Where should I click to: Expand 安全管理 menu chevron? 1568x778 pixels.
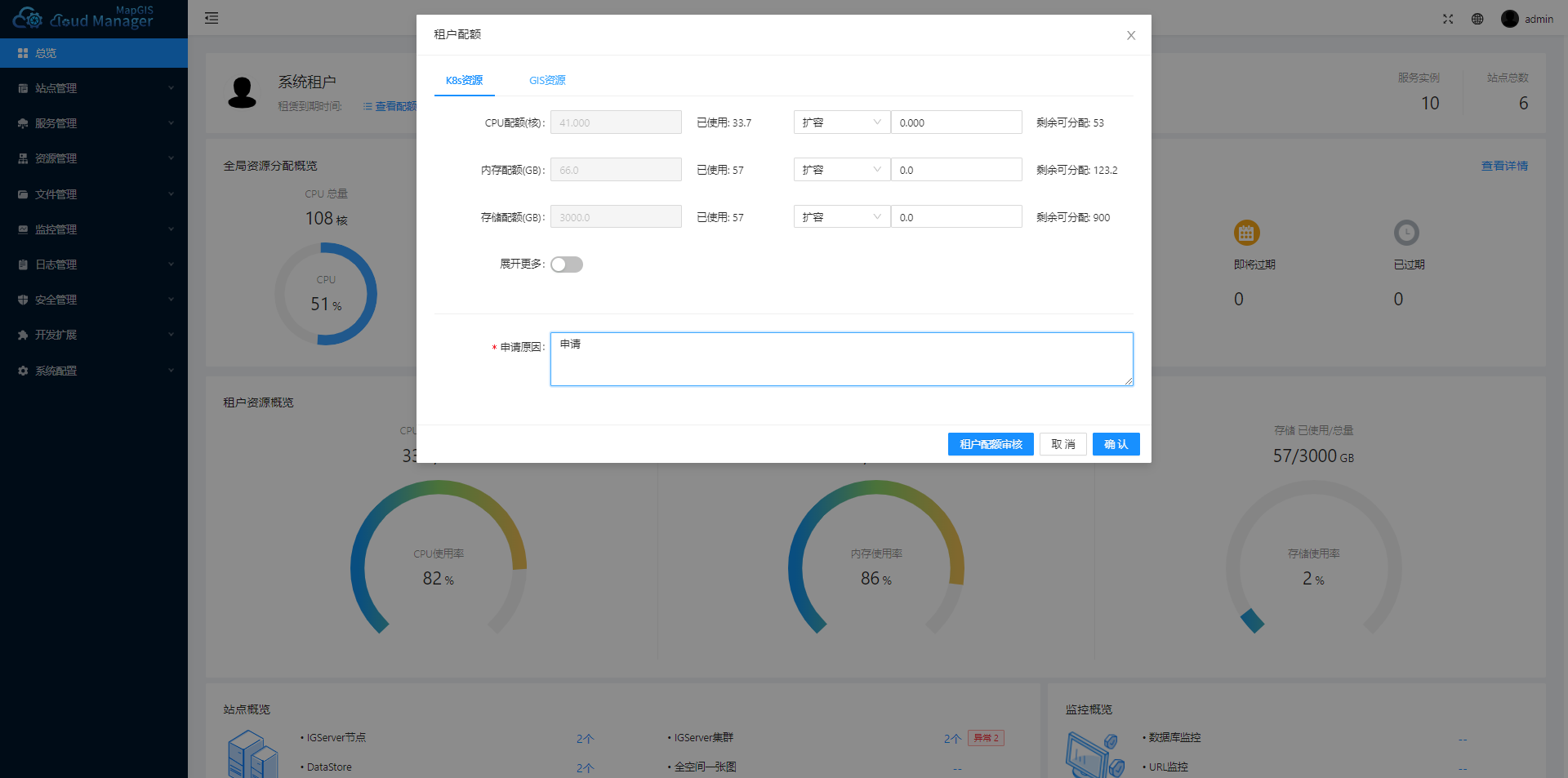pos(171,300)
